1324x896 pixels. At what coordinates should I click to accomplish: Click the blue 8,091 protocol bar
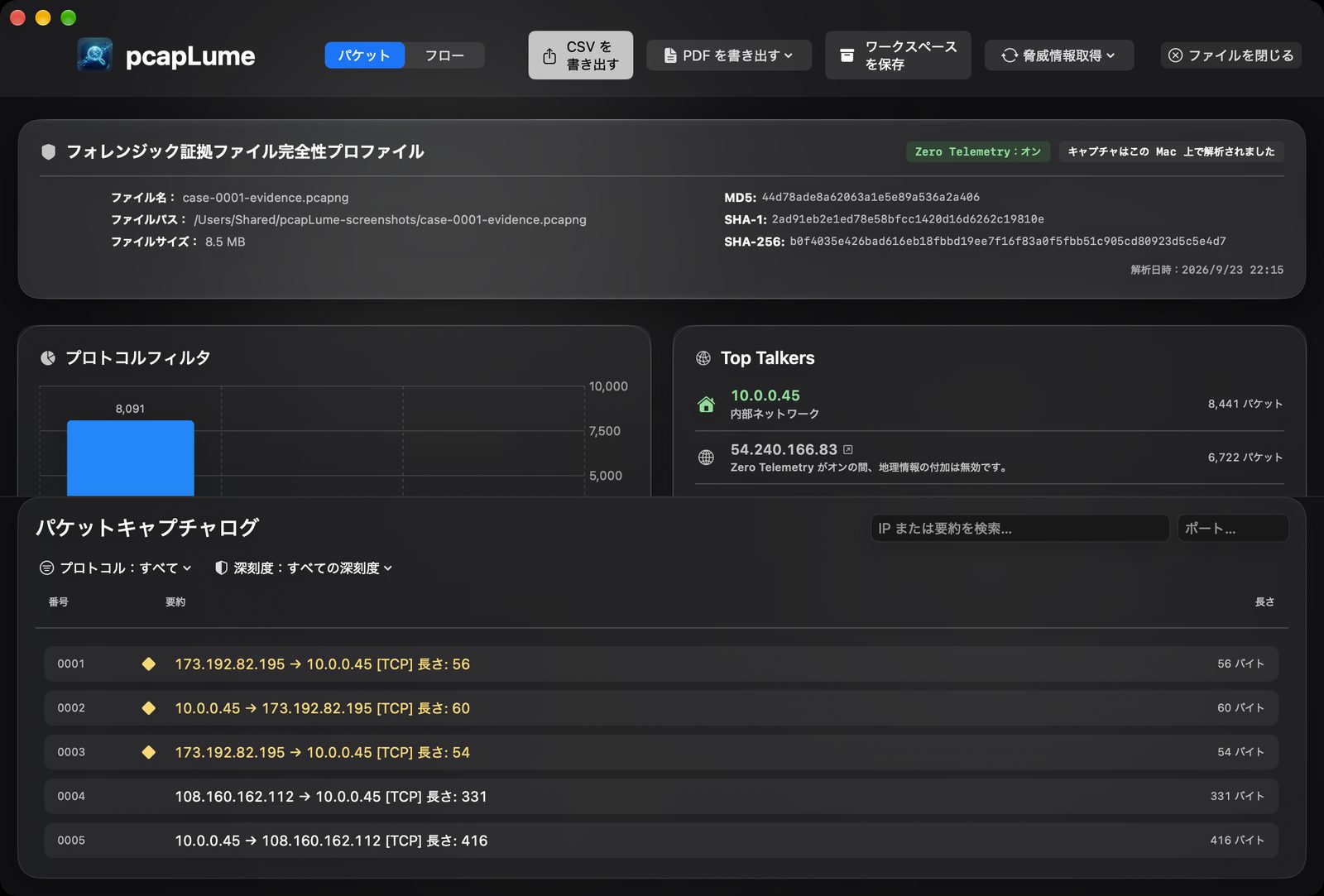[x=131, y=458]
